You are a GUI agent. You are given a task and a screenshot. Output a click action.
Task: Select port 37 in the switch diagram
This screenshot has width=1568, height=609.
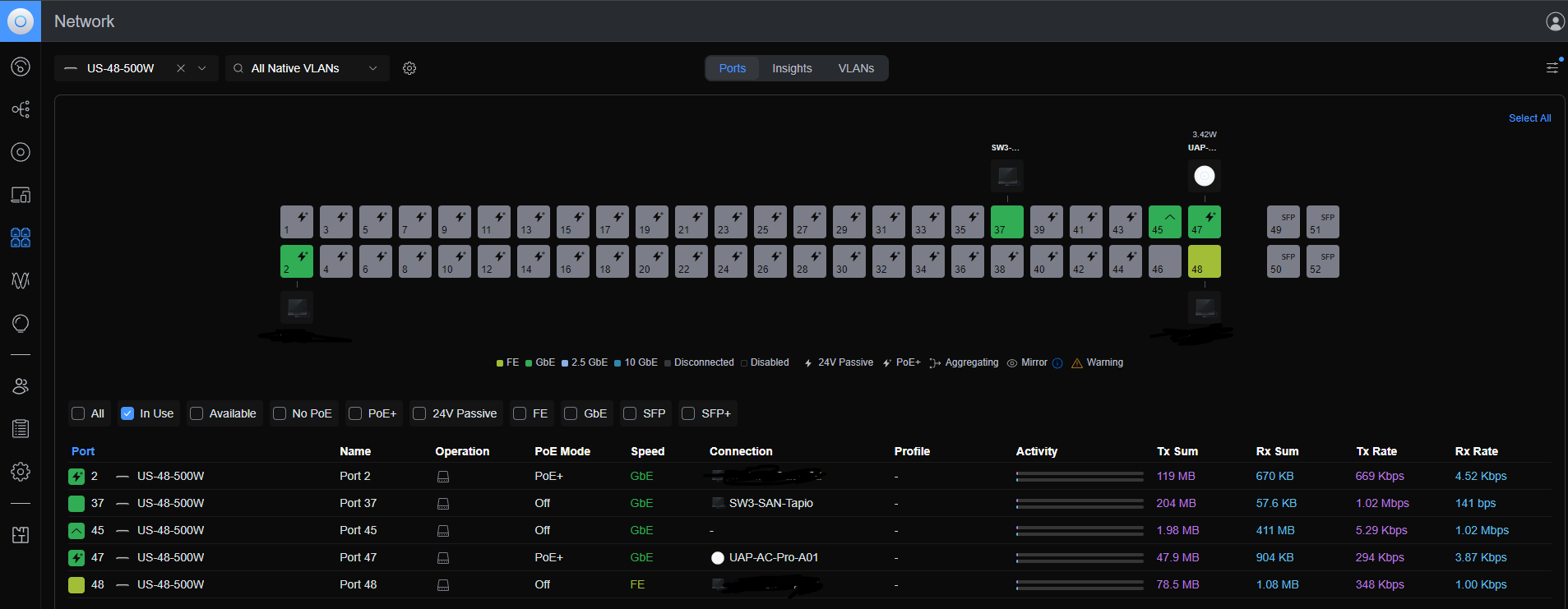[x=1006, y=222]
